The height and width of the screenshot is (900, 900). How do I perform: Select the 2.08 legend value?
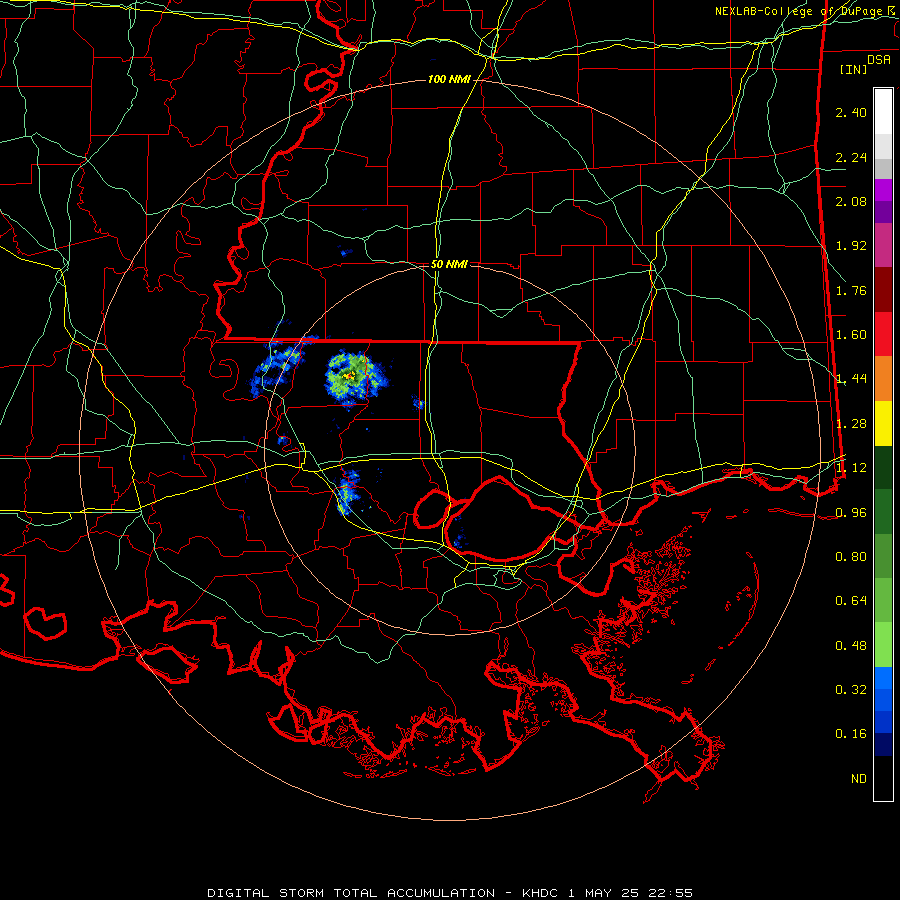(x=851, y=201)
